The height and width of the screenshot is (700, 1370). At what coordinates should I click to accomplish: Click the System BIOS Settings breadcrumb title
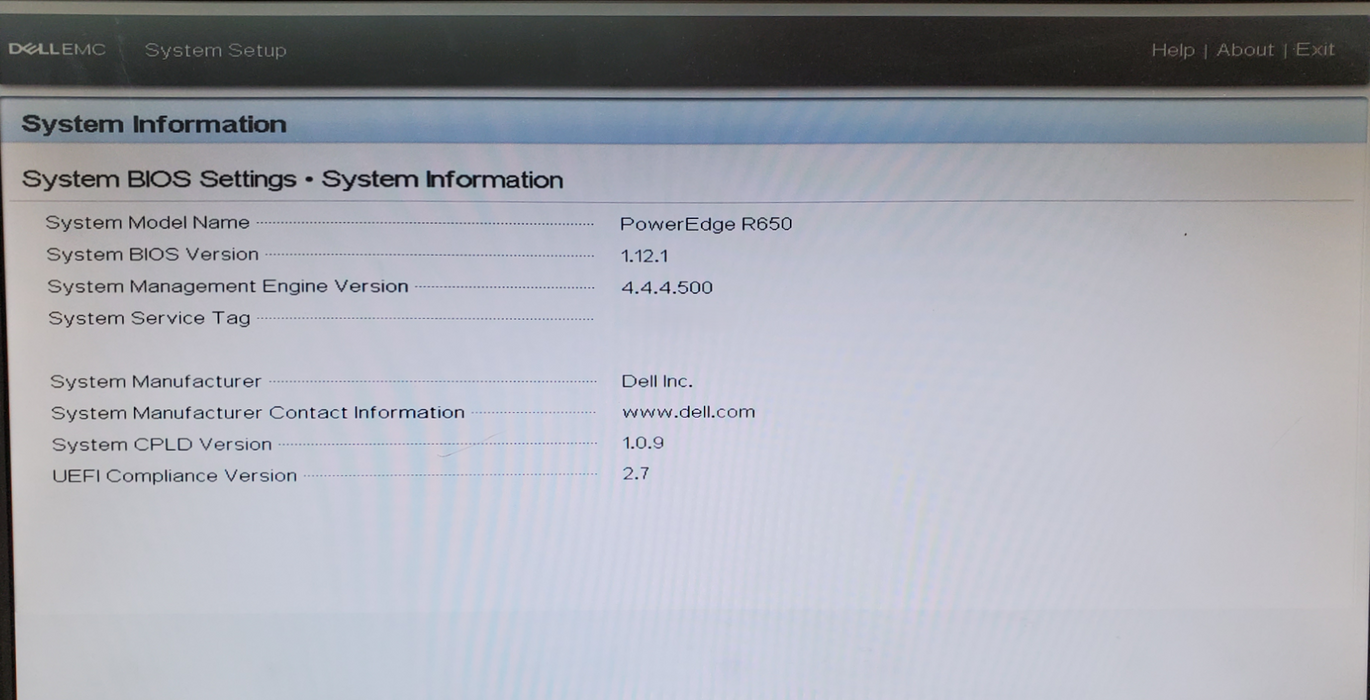pos(292,179)
